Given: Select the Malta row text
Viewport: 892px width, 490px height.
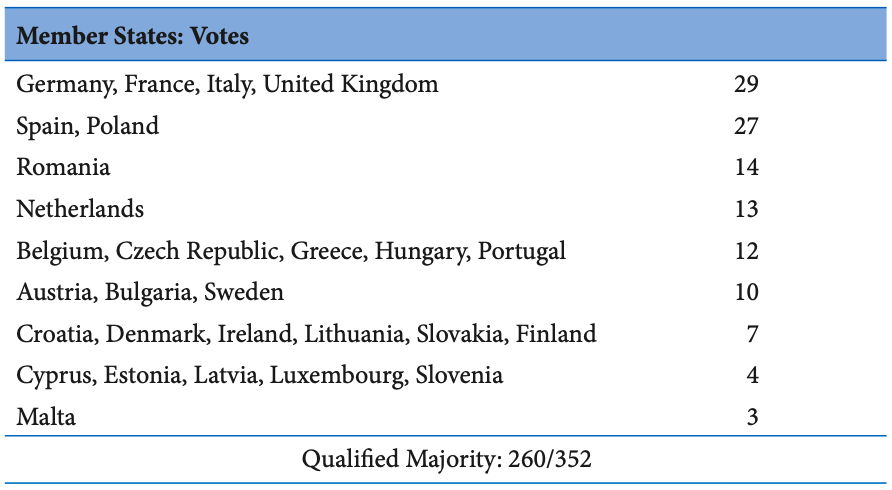Looking at the screenshot, I should click(x=46, y=417).
